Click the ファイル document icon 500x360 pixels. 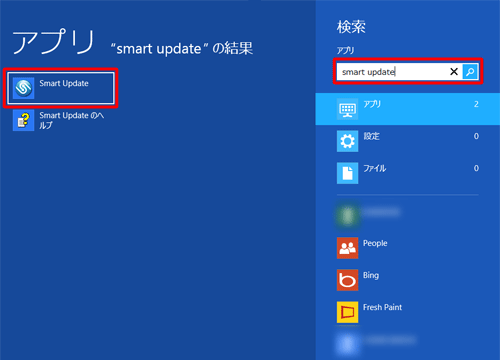click(x=347, y=173)
